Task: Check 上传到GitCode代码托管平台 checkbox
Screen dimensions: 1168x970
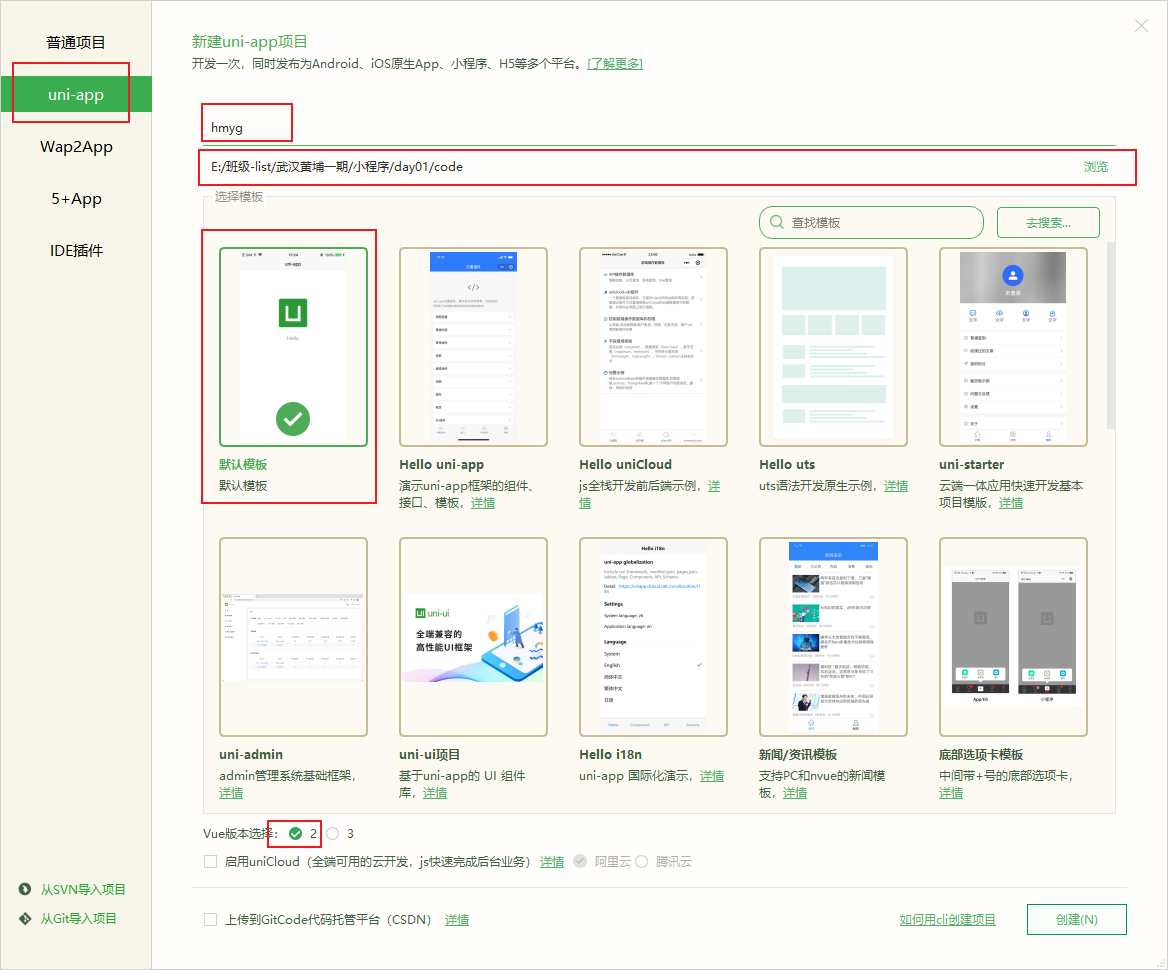Action: [x=210, y=919]
